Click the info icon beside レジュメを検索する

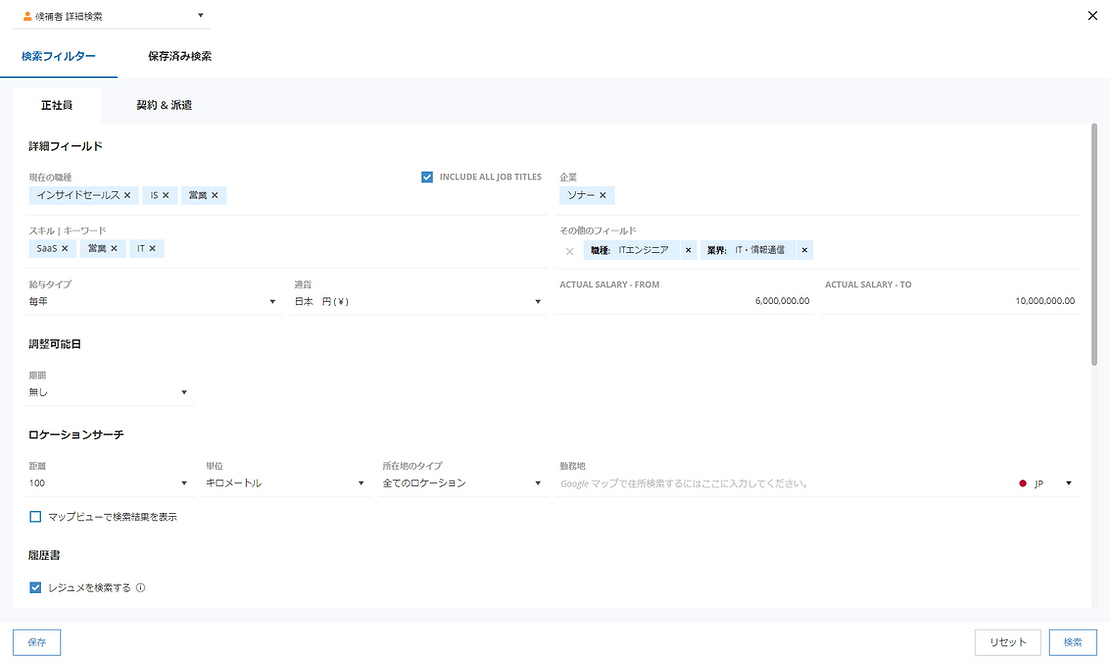141,588
